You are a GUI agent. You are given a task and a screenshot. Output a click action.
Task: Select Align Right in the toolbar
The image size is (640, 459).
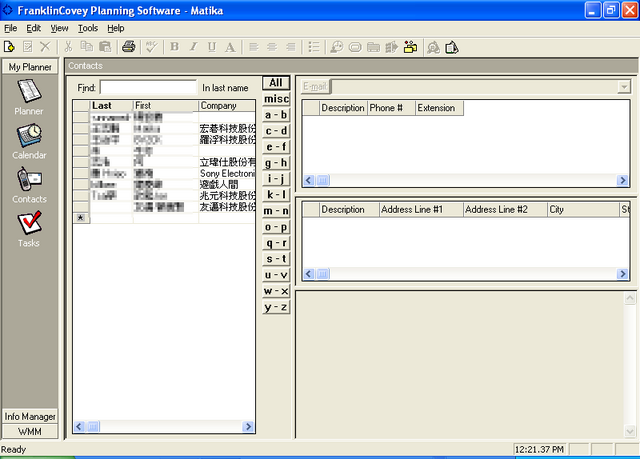click(291, 47)
